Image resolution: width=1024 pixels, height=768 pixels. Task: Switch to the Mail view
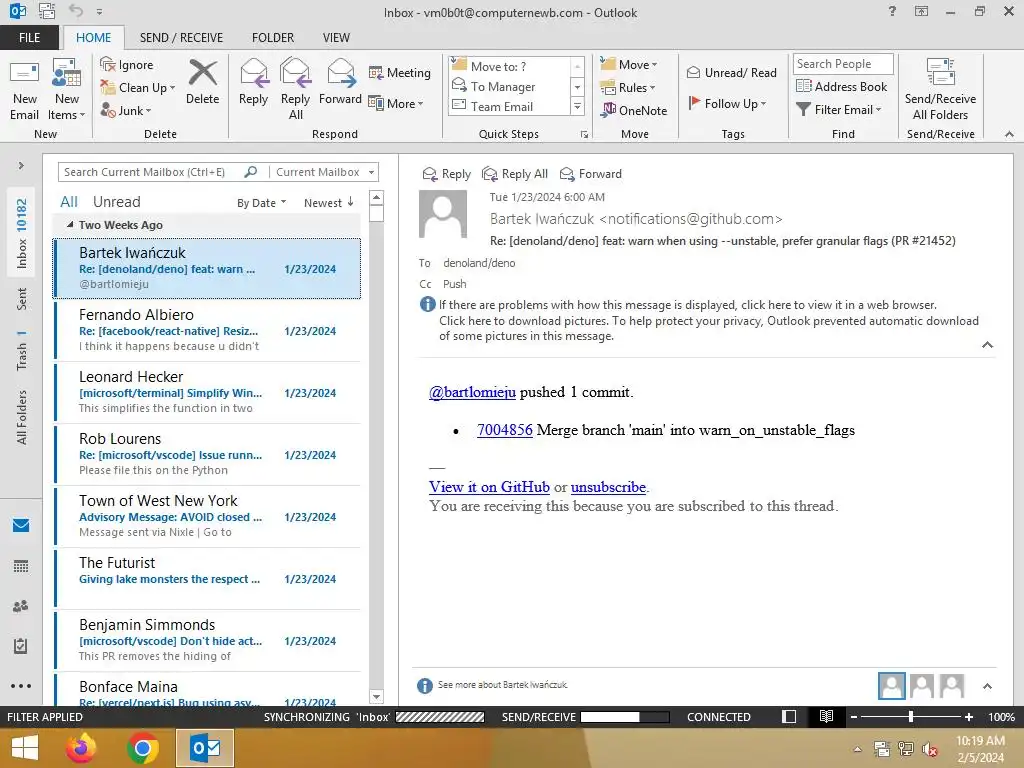pos(21,525)
